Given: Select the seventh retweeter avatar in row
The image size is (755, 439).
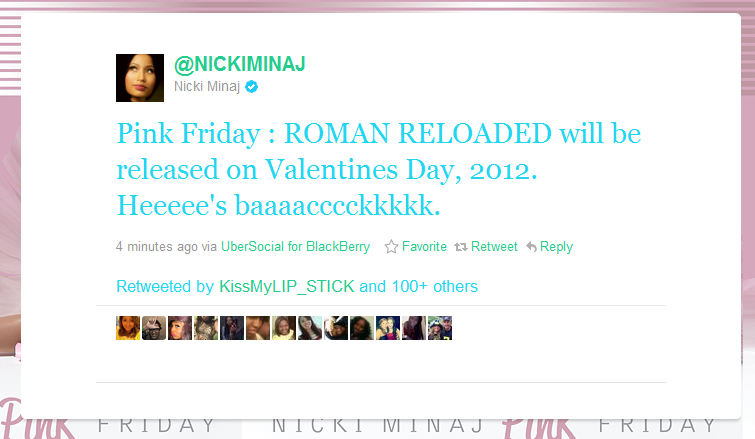Looking at the screenshot, I should (x=284, y=328).
